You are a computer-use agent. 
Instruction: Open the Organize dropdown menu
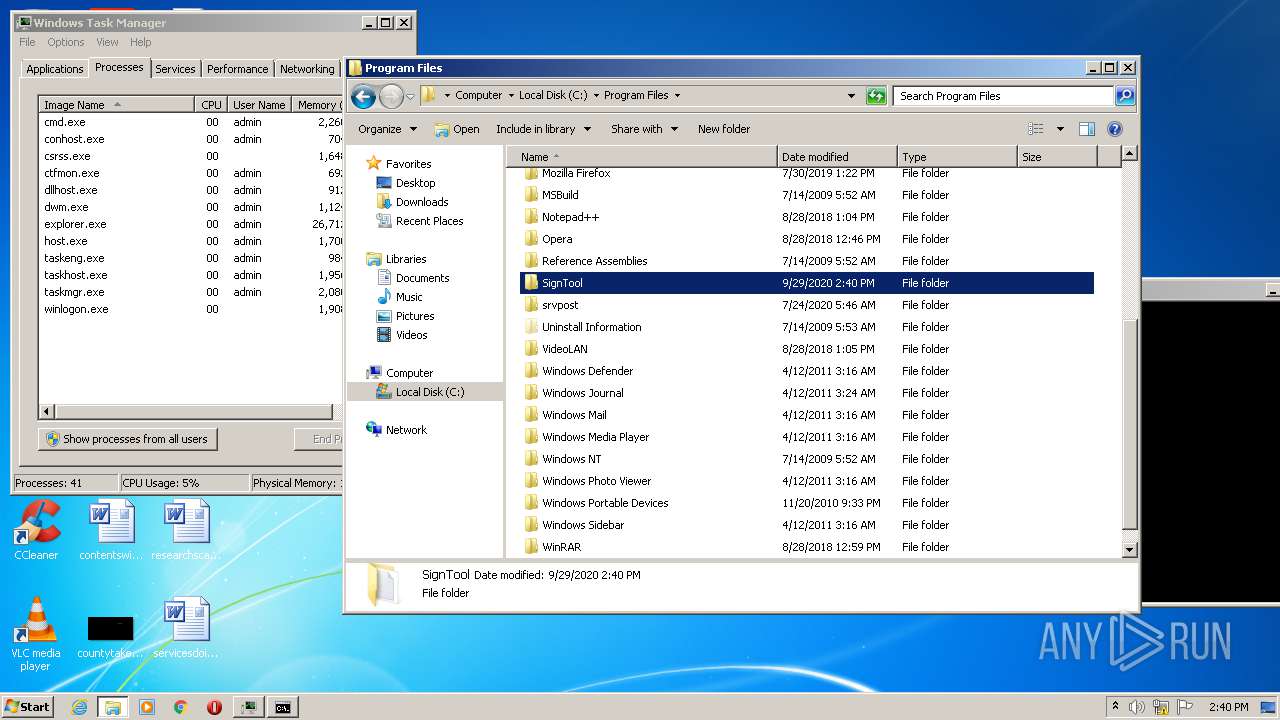coord(387,129)
